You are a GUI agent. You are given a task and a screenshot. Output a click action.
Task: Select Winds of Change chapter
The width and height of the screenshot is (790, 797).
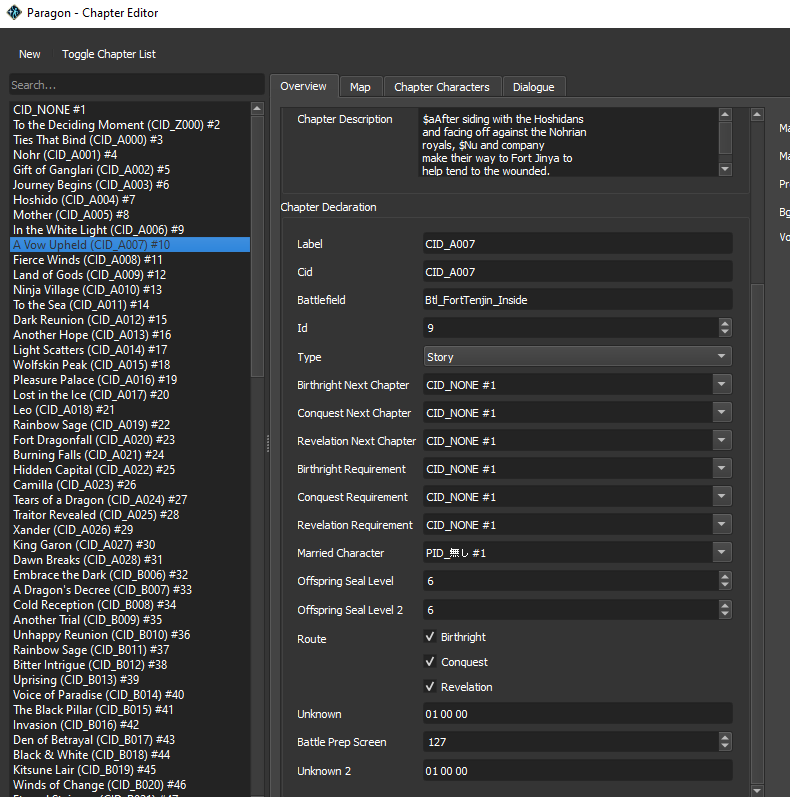[x=130, y=784]
